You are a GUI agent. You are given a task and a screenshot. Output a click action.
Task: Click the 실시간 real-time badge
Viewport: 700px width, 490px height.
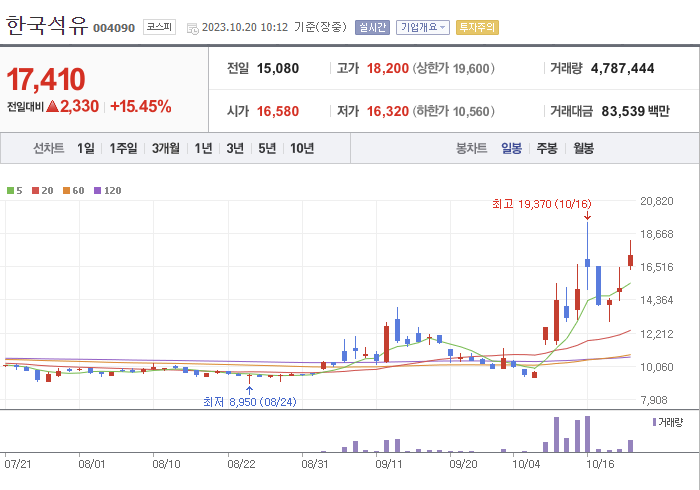(372, 27)
